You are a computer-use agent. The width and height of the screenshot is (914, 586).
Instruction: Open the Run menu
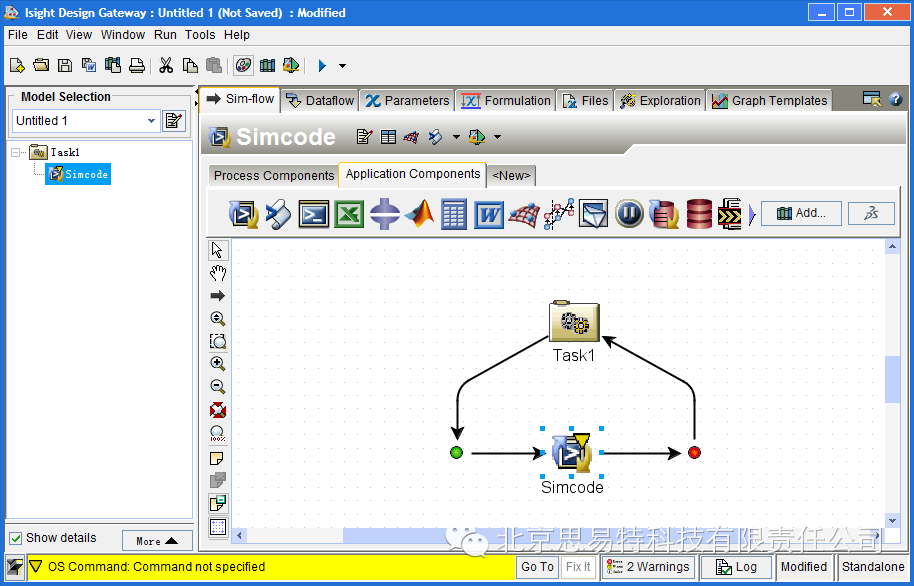[x=165, y=35]
